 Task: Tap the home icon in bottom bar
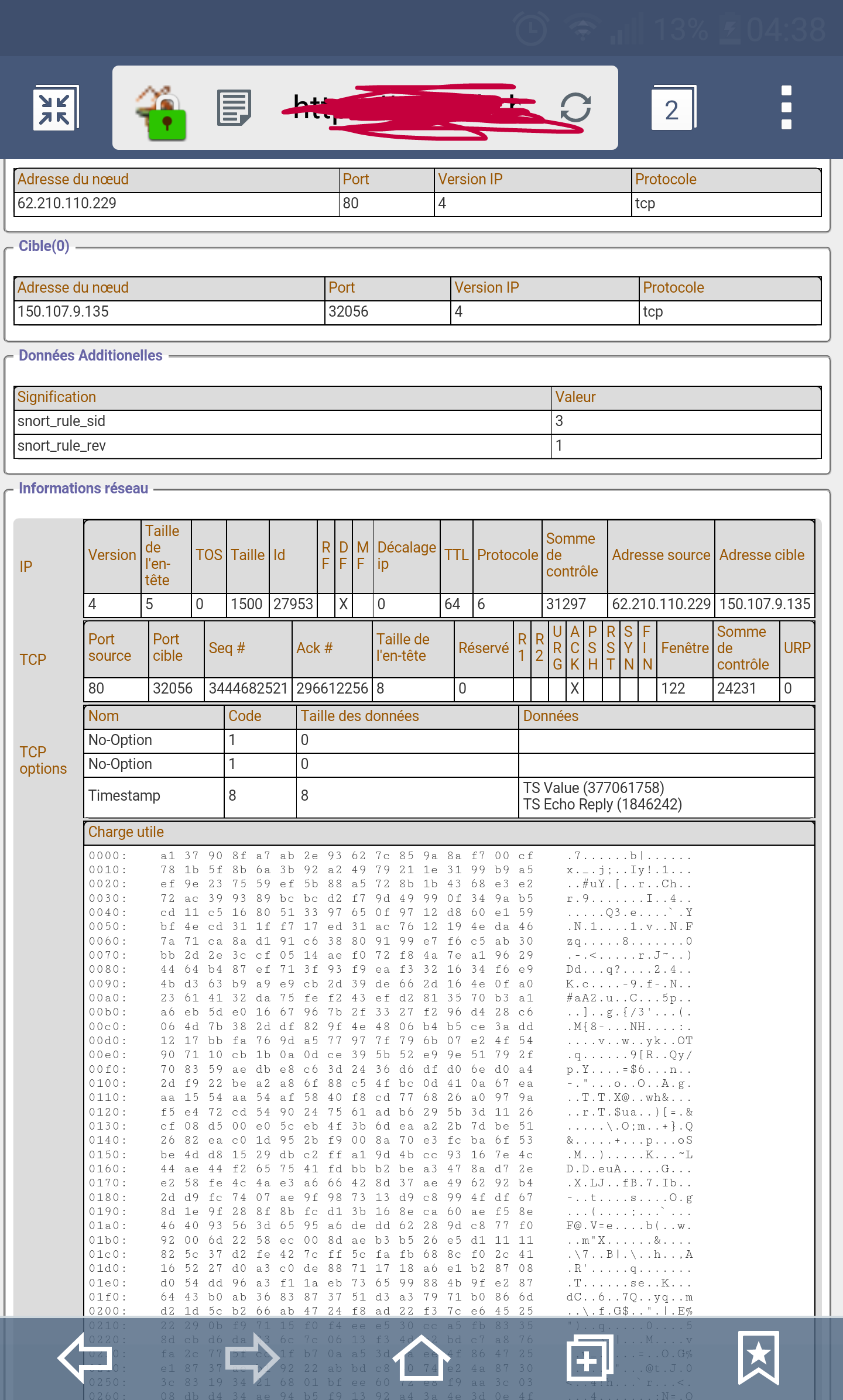(x=421, y=1357)
